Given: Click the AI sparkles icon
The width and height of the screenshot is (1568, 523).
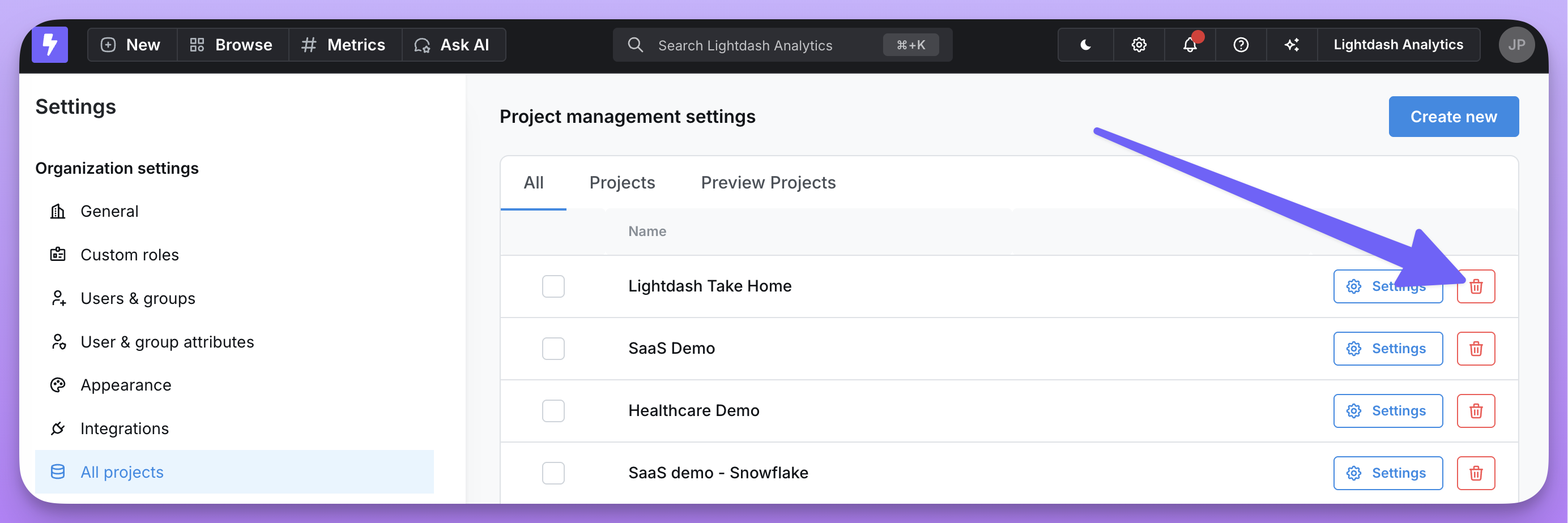Looking at the screenshot, I should click(1292, 45).
